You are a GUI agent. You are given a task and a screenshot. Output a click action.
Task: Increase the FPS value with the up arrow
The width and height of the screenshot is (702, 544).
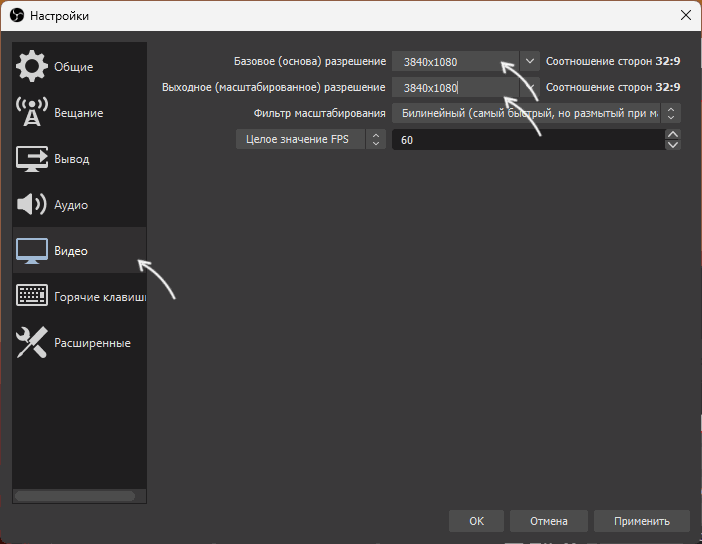[673, 135]
